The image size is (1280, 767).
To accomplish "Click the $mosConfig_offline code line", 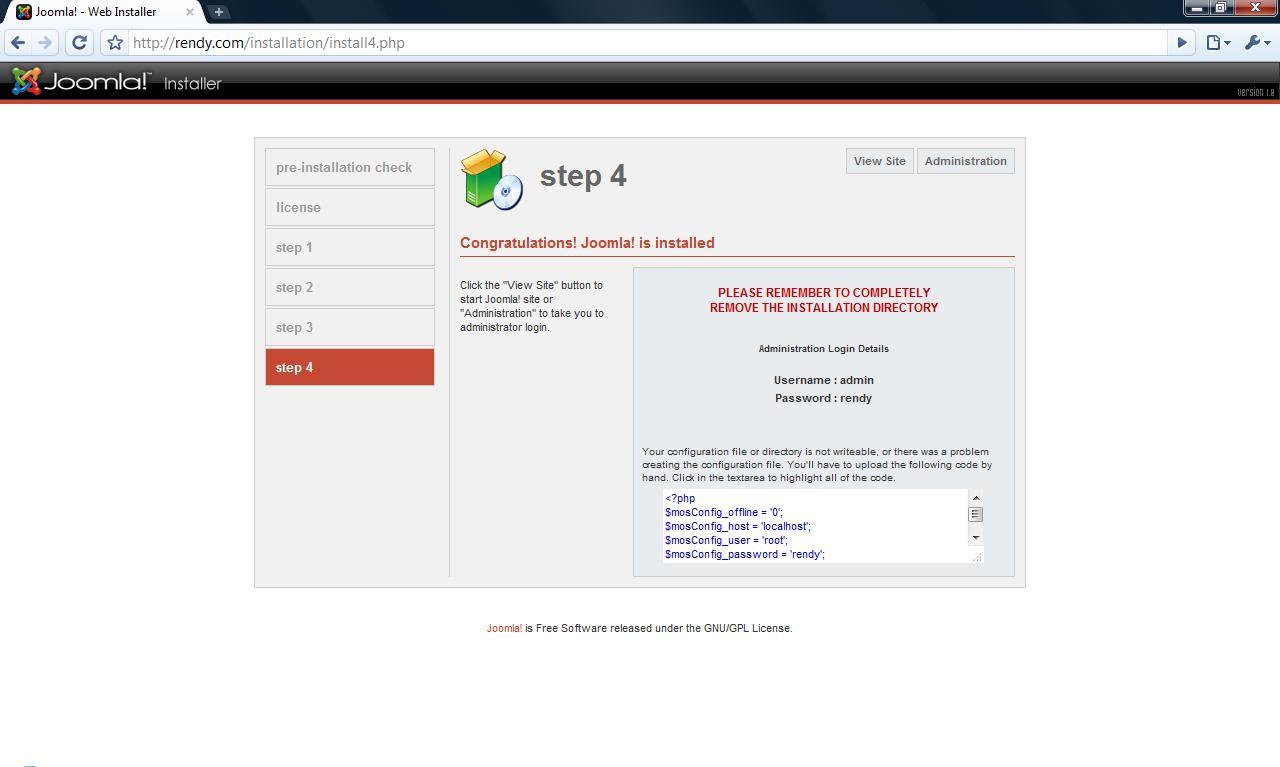I will (724, 512).
